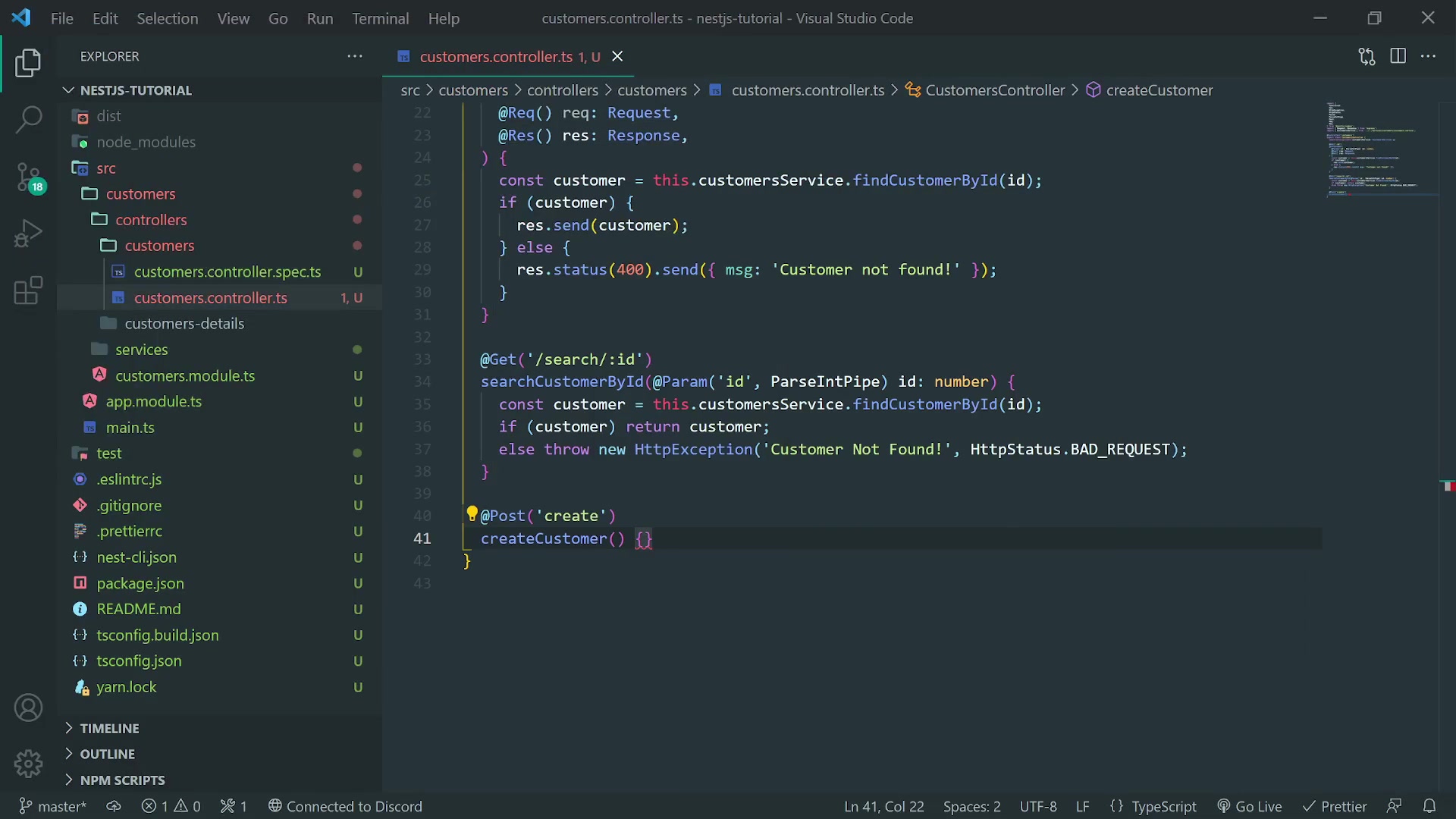Open the Search view in activity bar
The image size is (1456, 819).
[28, 119]
